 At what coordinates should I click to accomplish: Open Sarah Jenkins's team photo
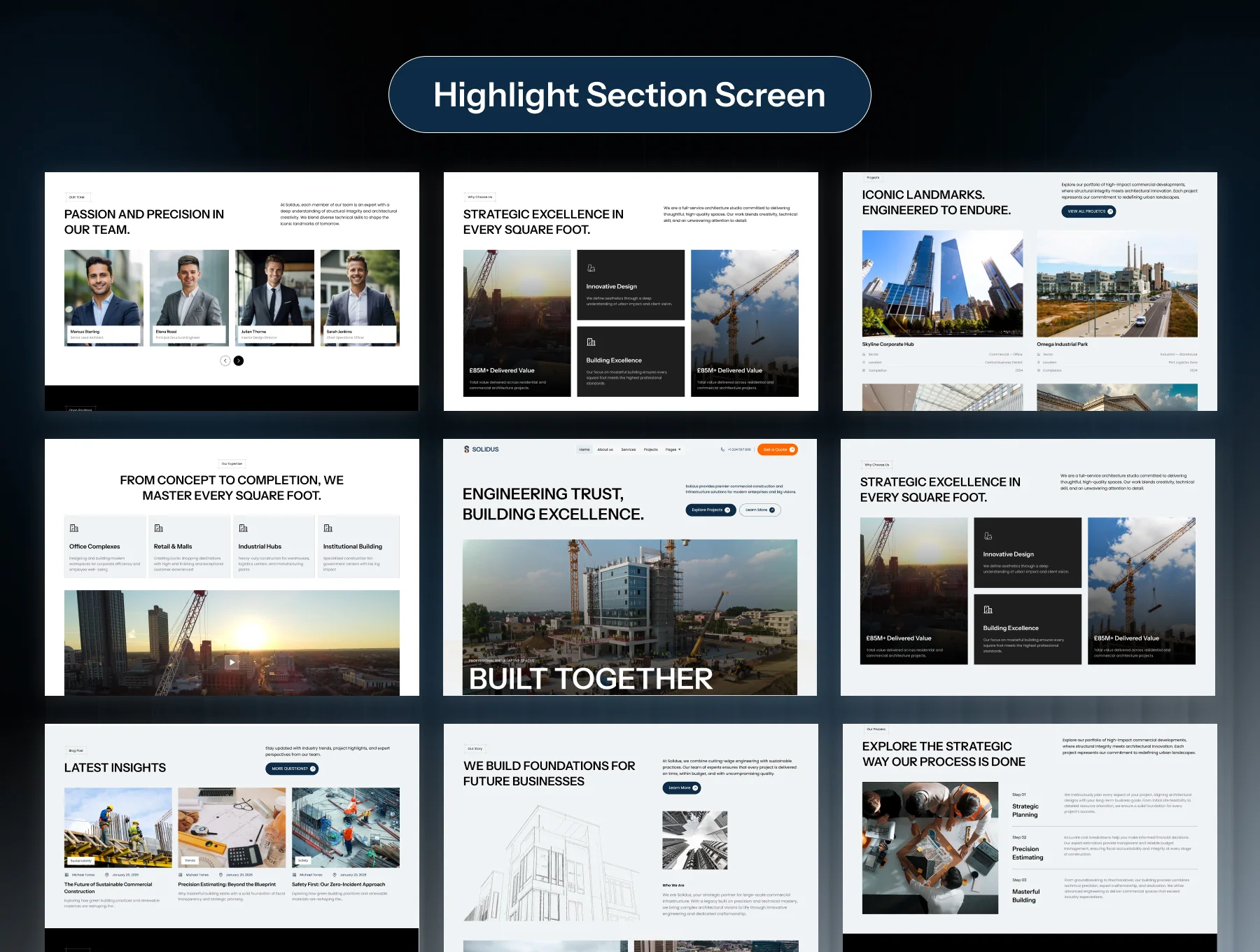coord(360,297)
